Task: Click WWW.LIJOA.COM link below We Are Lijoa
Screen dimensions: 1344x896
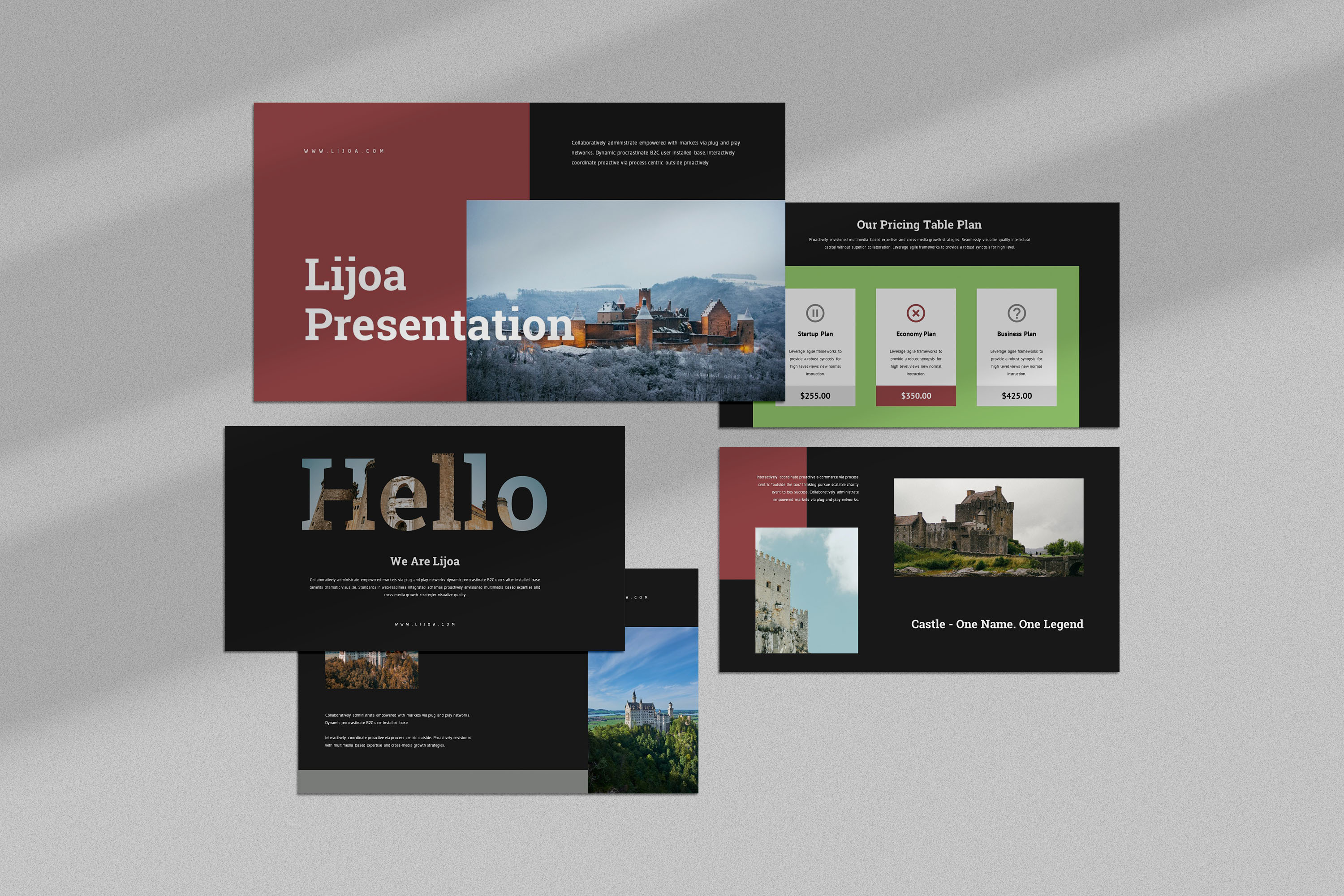Action: click(x=425, y=624)
